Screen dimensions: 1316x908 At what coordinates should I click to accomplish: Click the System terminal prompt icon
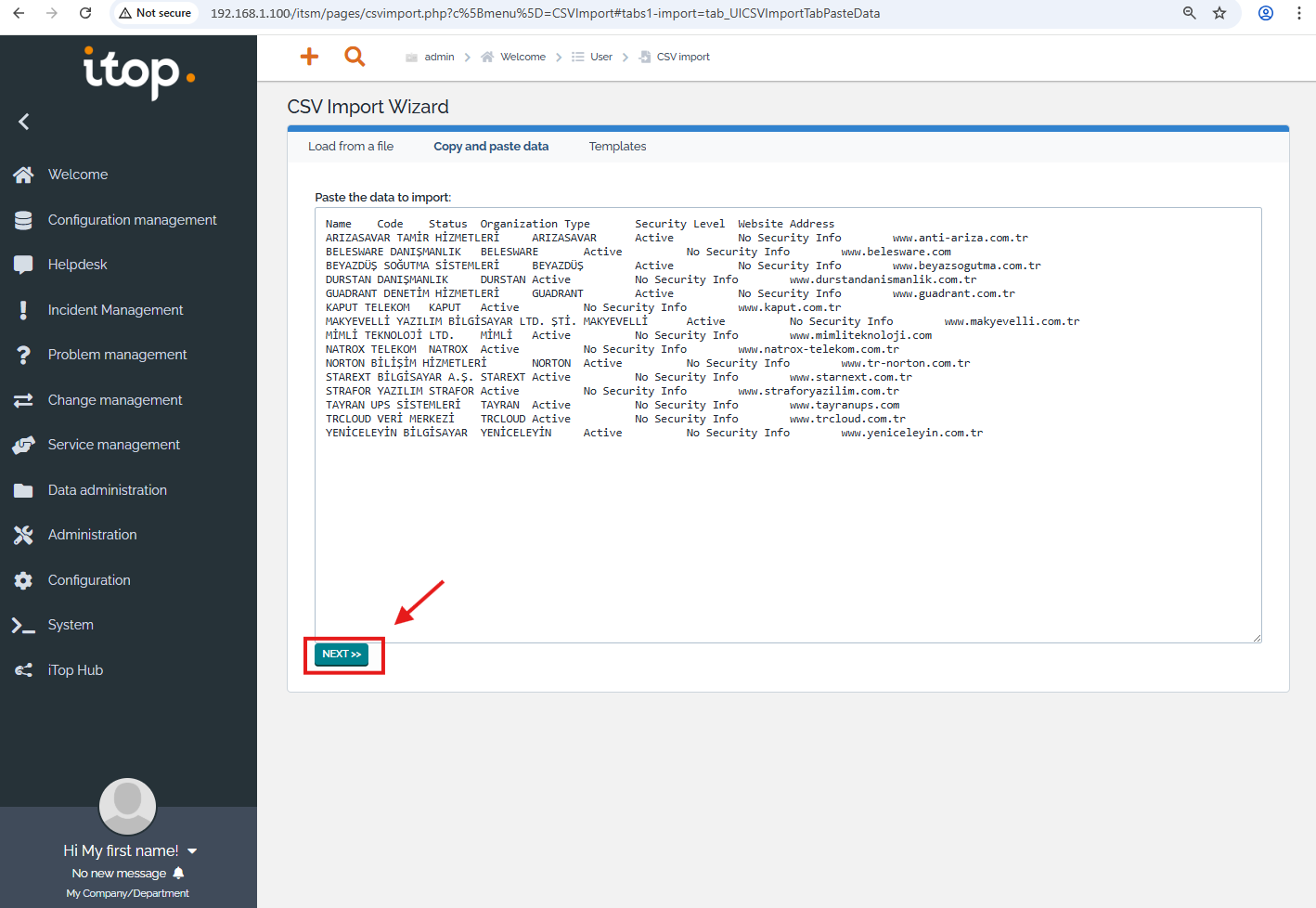[24, 625]
